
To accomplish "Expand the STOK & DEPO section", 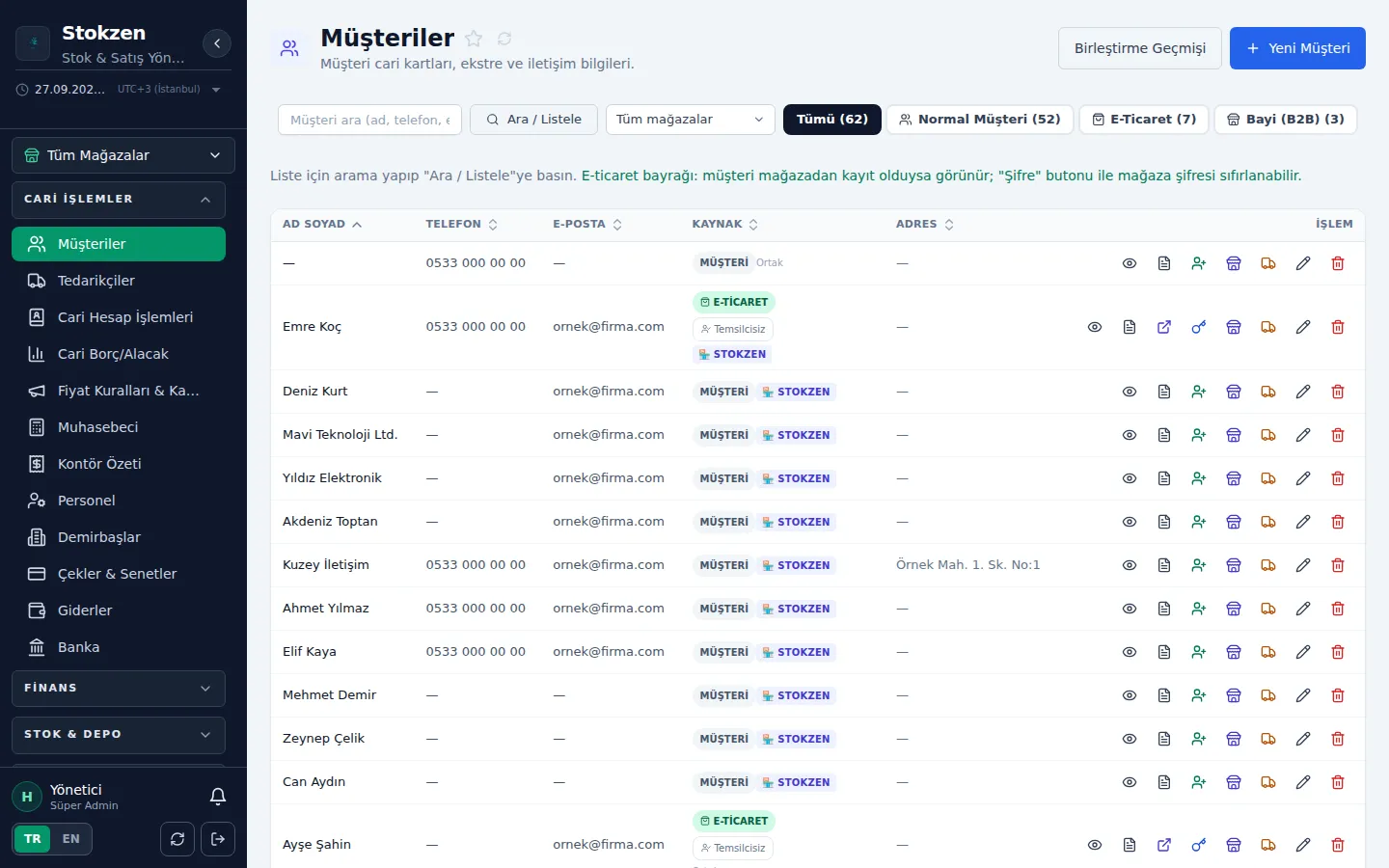I will 119,735.
